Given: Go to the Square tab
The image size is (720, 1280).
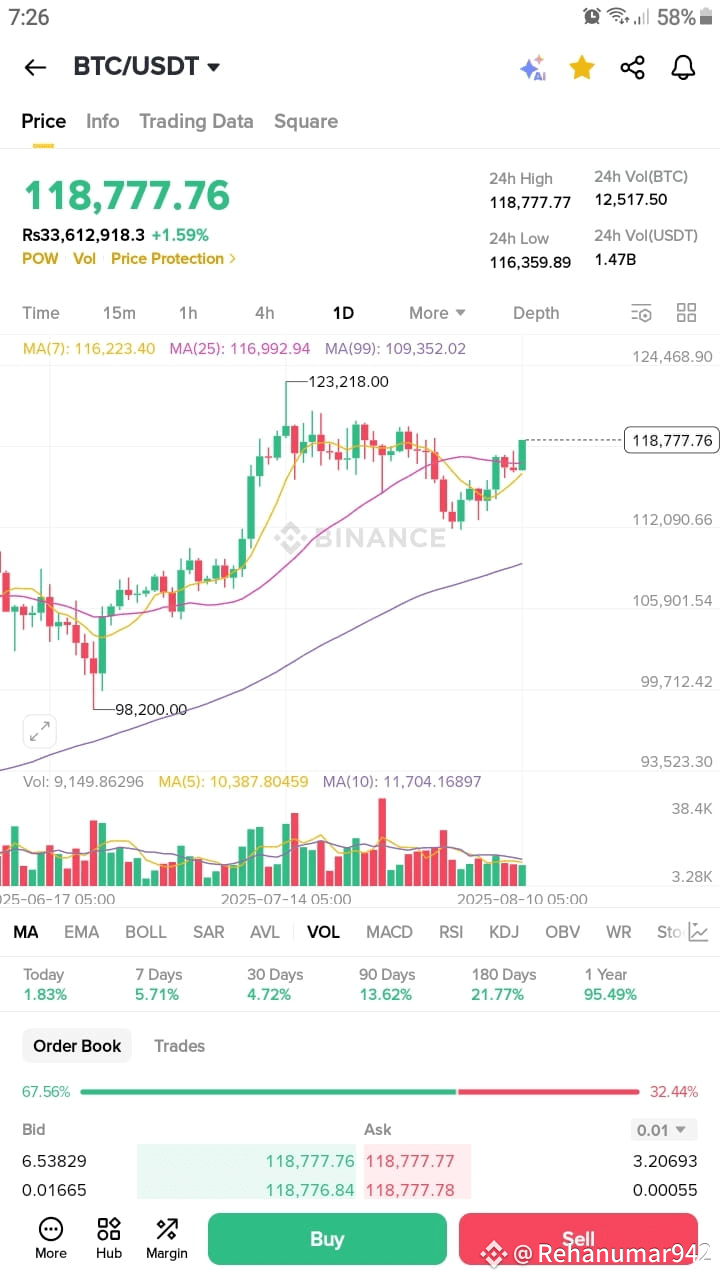Looking at the screenshot, I should (306, 121).
